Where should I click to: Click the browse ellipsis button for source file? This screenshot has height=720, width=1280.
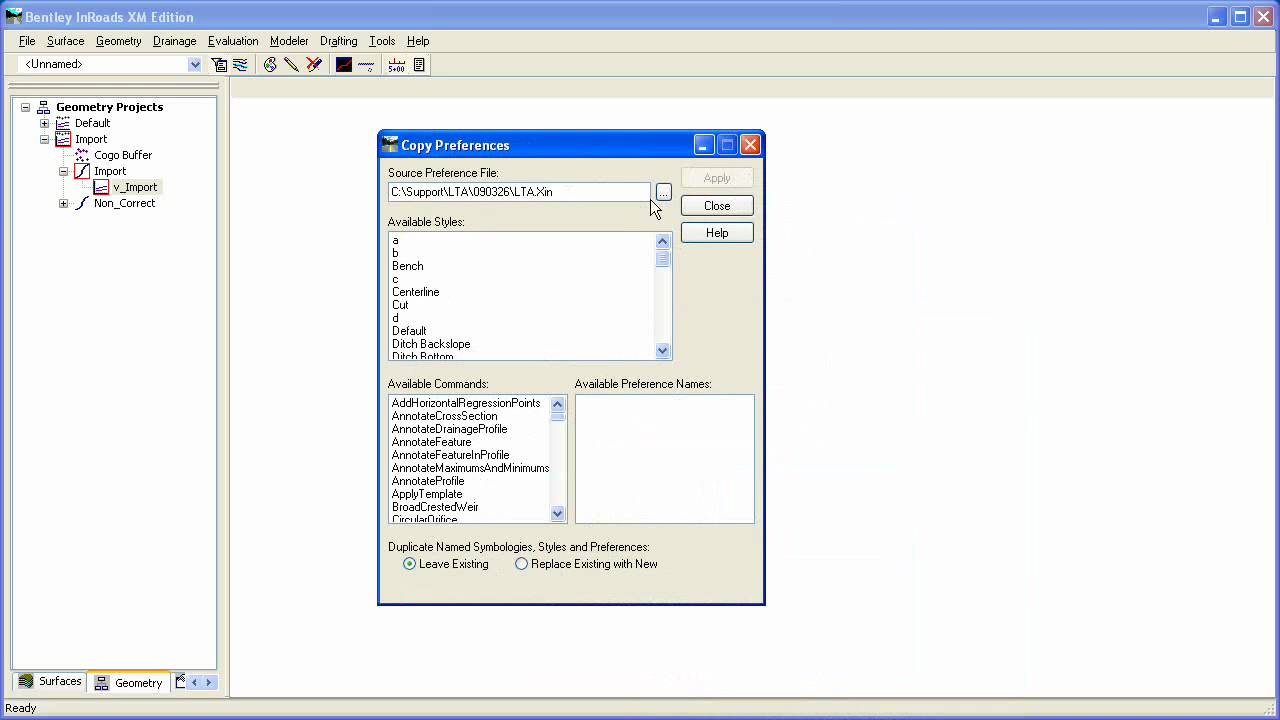pos(663,192)
